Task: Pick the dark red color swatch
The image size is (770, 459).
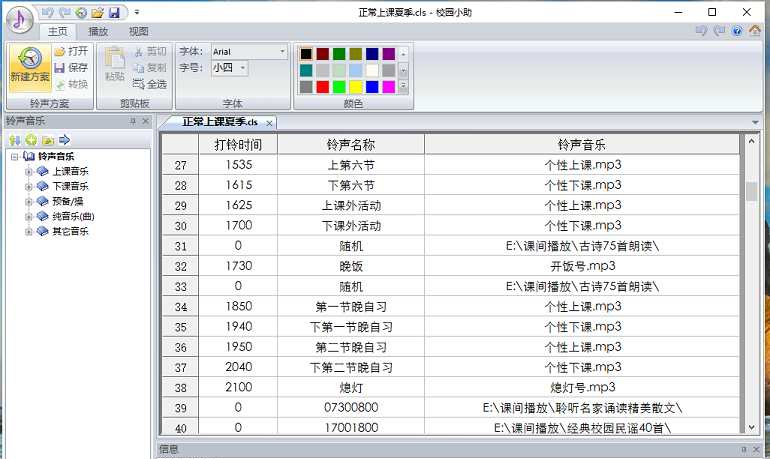Action: click(x=323, y=54)
